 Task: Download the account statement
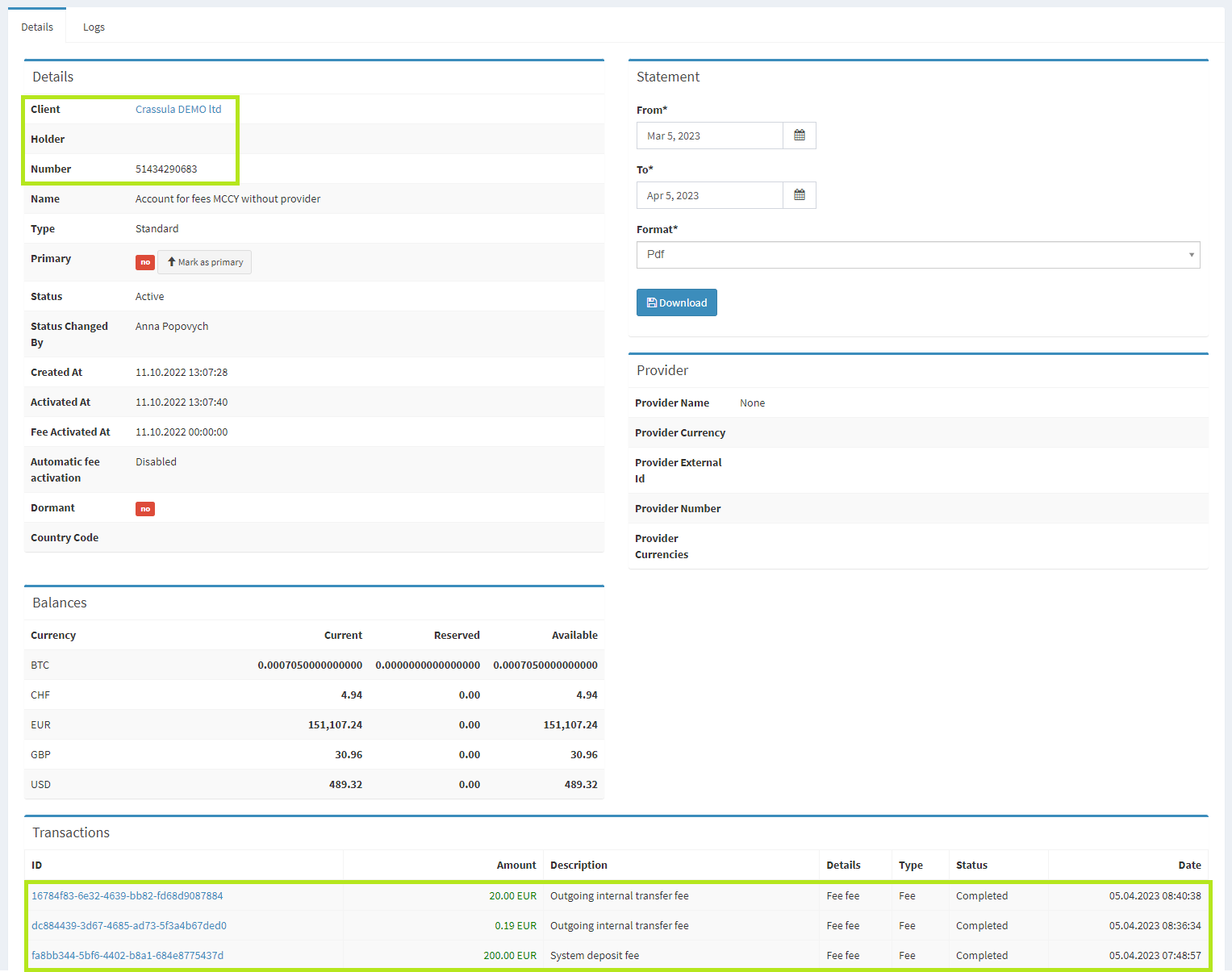(x=676, y=302)
